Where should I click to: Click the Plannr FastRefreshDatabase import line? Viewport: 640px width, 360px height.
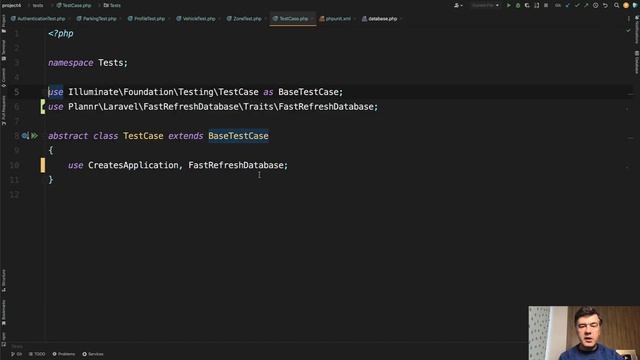(x=213, y=107)
